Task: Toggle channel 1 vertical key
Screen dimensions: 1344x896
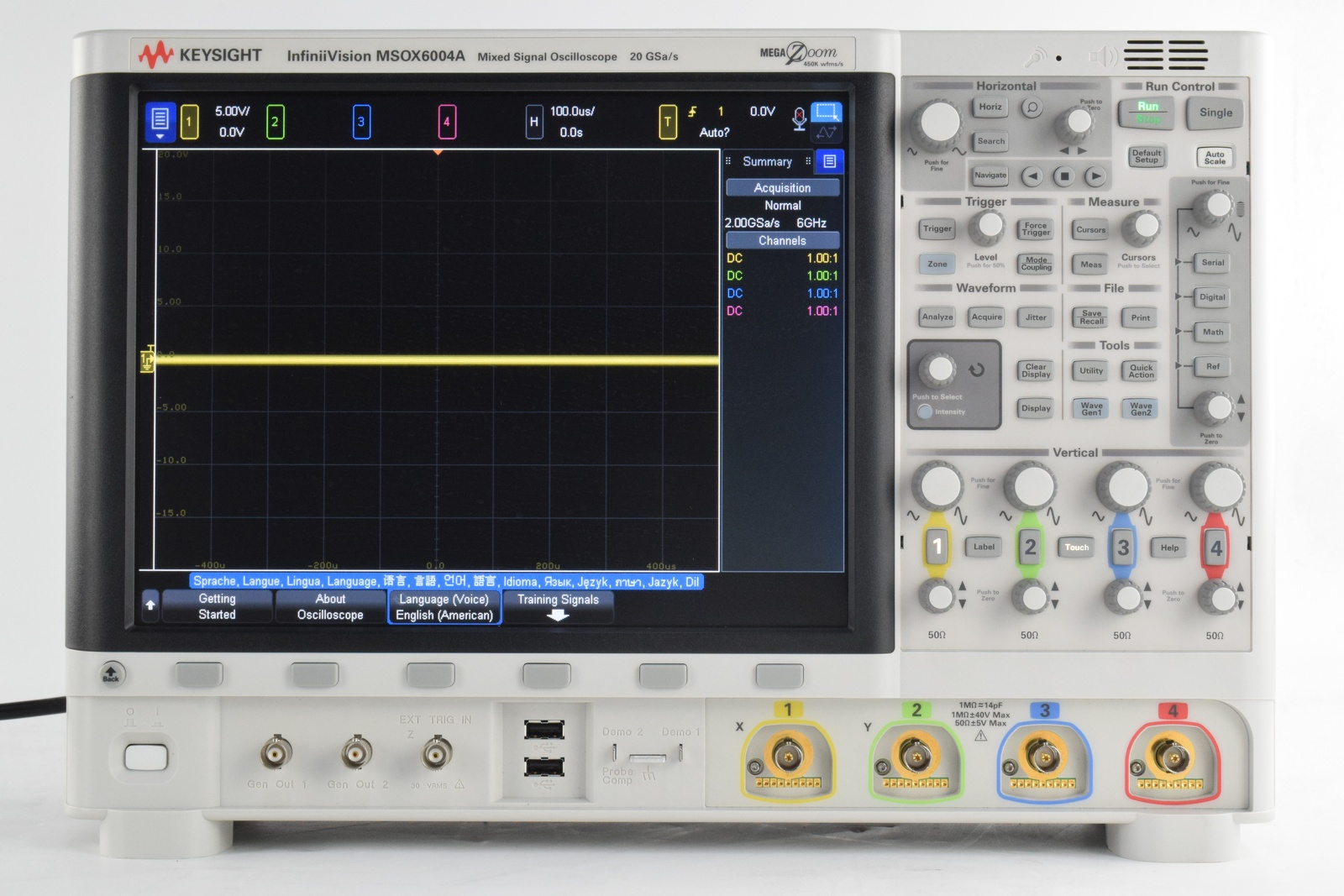Action: coord(937,547)
